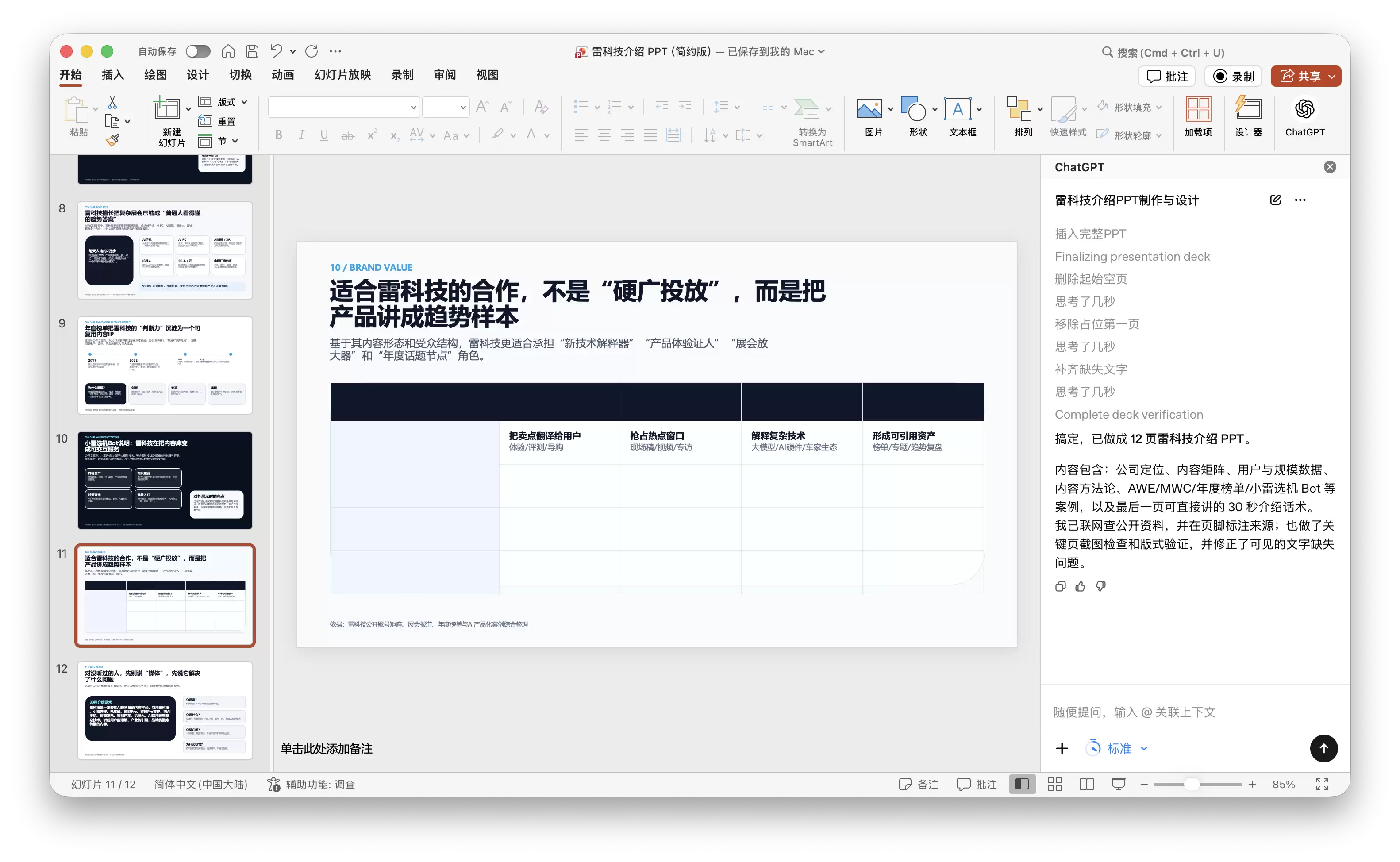Open the Transitions (切换) tab
The height and width of the screenshot is (862, 1400).
click(x=240, y=75)
